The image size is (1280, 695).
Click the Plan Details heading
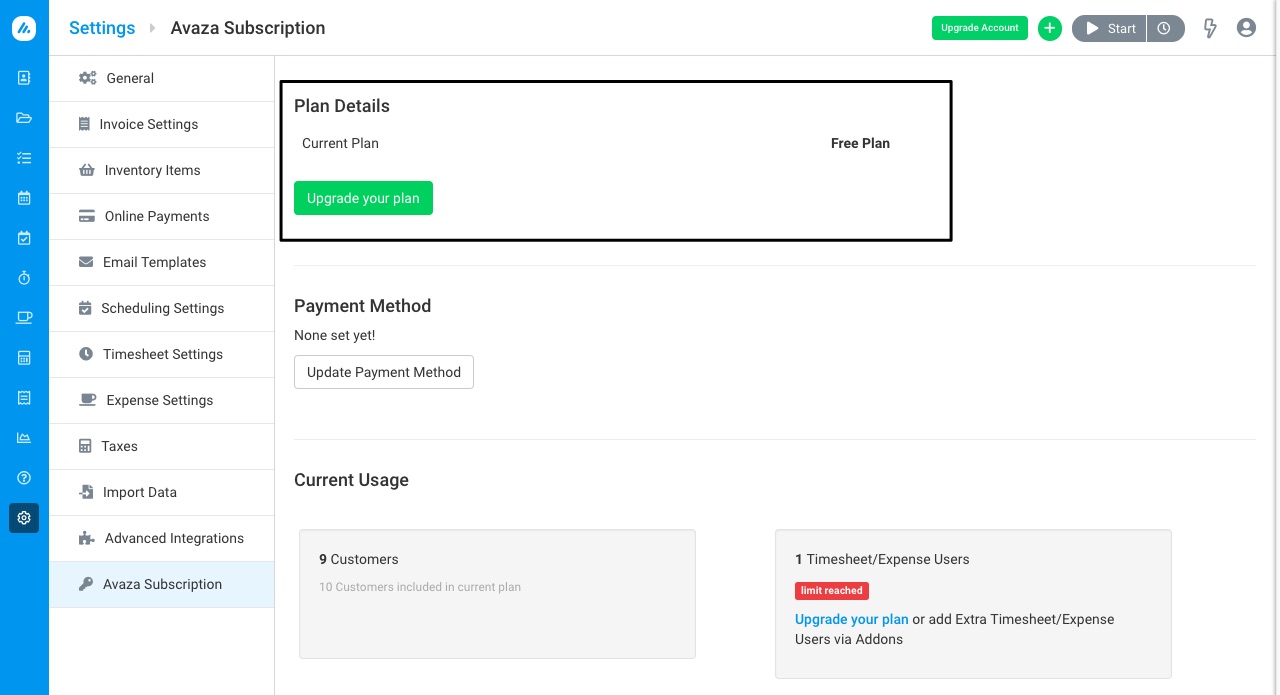pos(342,106)
